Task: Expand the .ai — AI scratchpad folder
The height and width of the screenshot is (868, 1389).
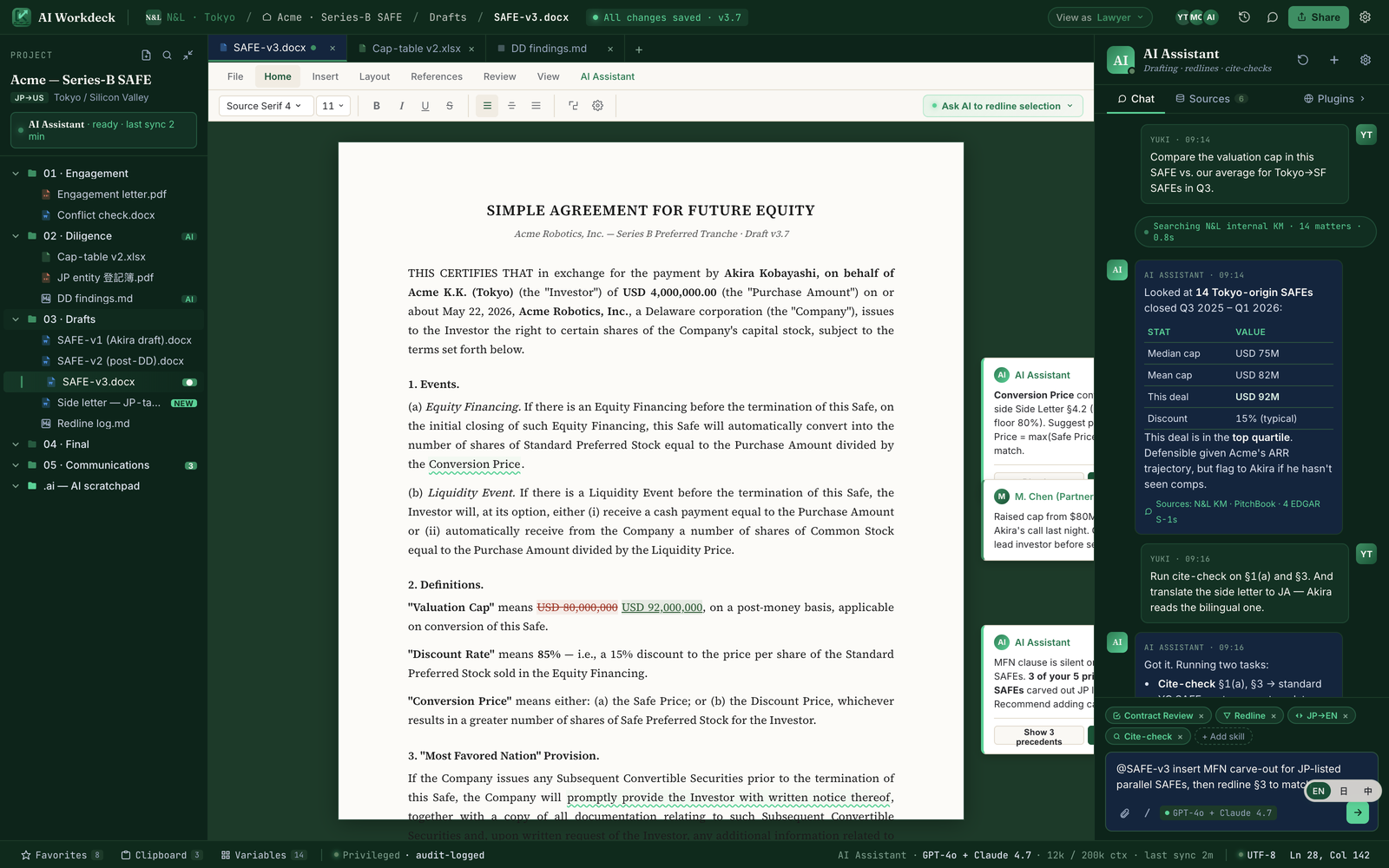Action: [16, 486]
